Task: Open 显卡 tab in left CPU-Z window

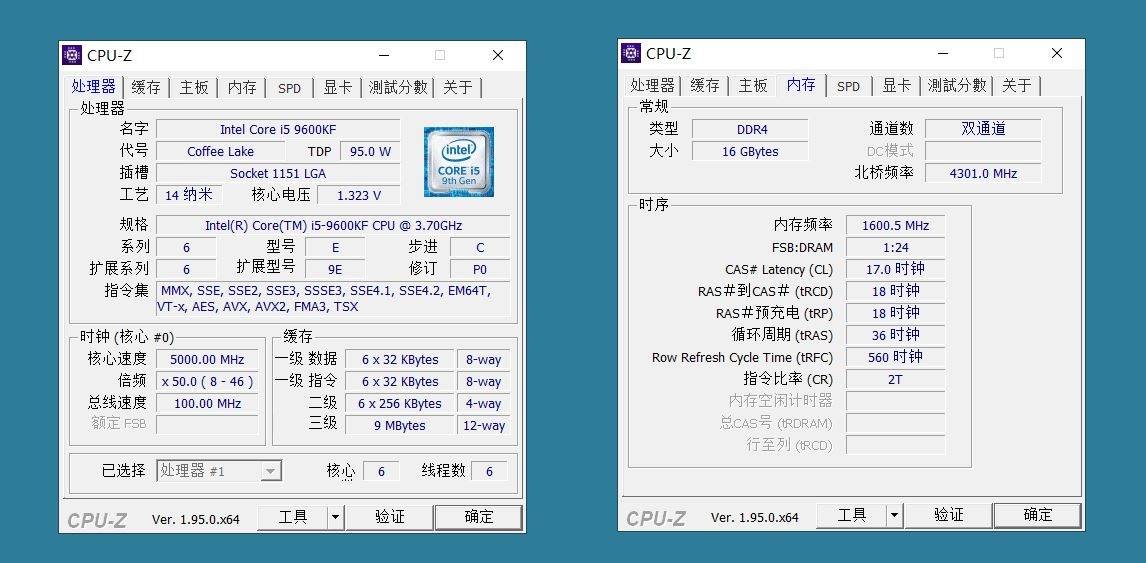Action: [338, 88]
